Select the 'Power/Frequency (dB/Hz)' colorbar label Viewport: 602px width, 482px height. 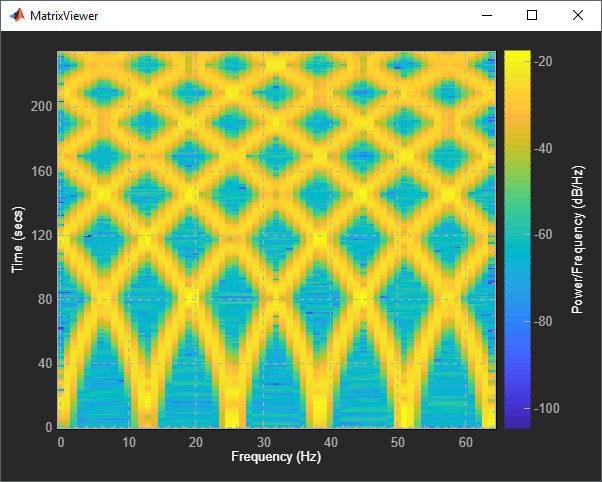tap(578, 240)
